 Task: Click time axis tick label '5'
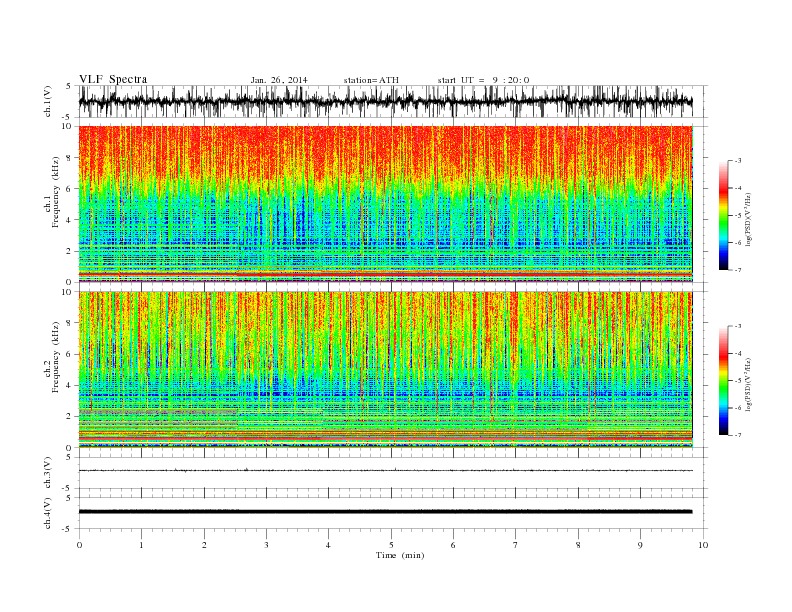point(391,545)
